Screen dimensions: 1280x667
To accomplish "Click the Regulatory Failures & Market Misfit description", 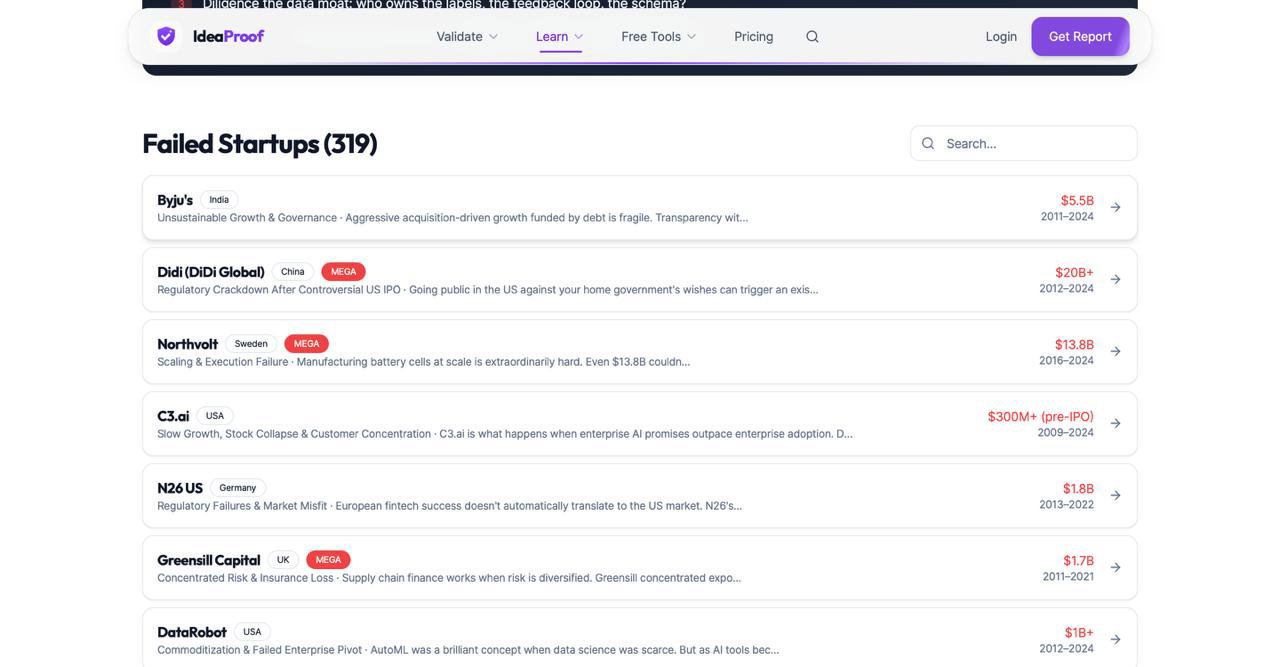I will (449, 506).
